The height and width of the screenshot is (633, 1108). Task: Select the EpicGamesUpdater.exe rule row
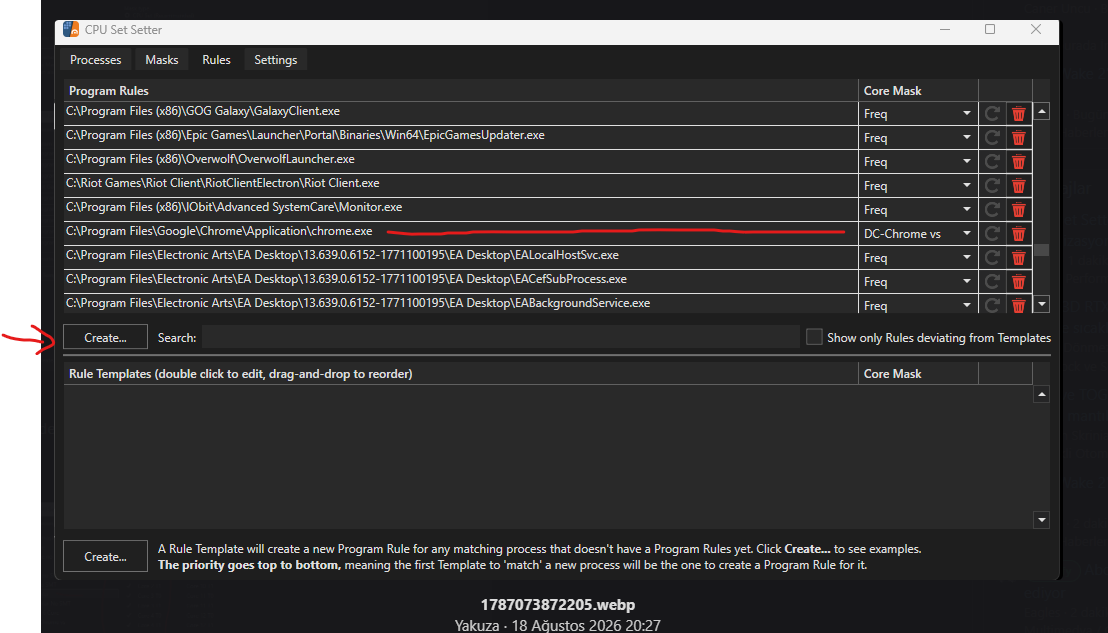tap(461, 136)
